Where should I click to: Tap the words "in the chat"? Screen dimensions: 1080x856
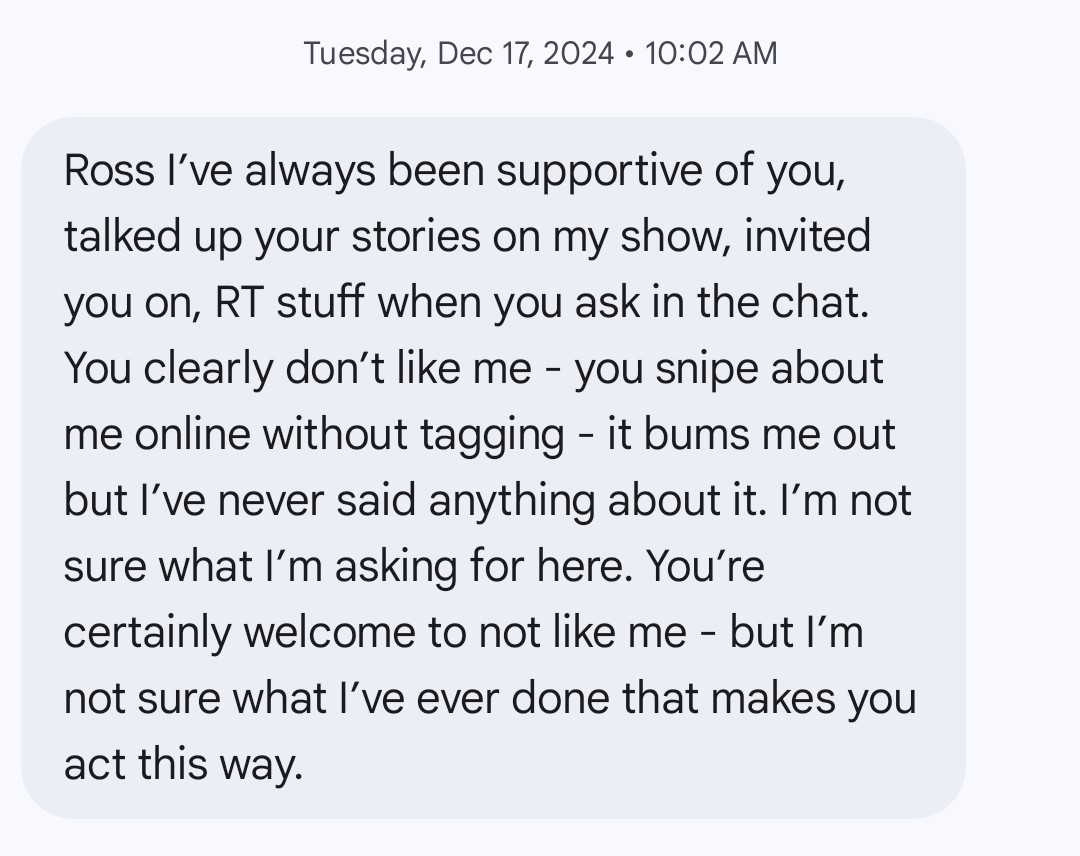[x=759, y=303]
